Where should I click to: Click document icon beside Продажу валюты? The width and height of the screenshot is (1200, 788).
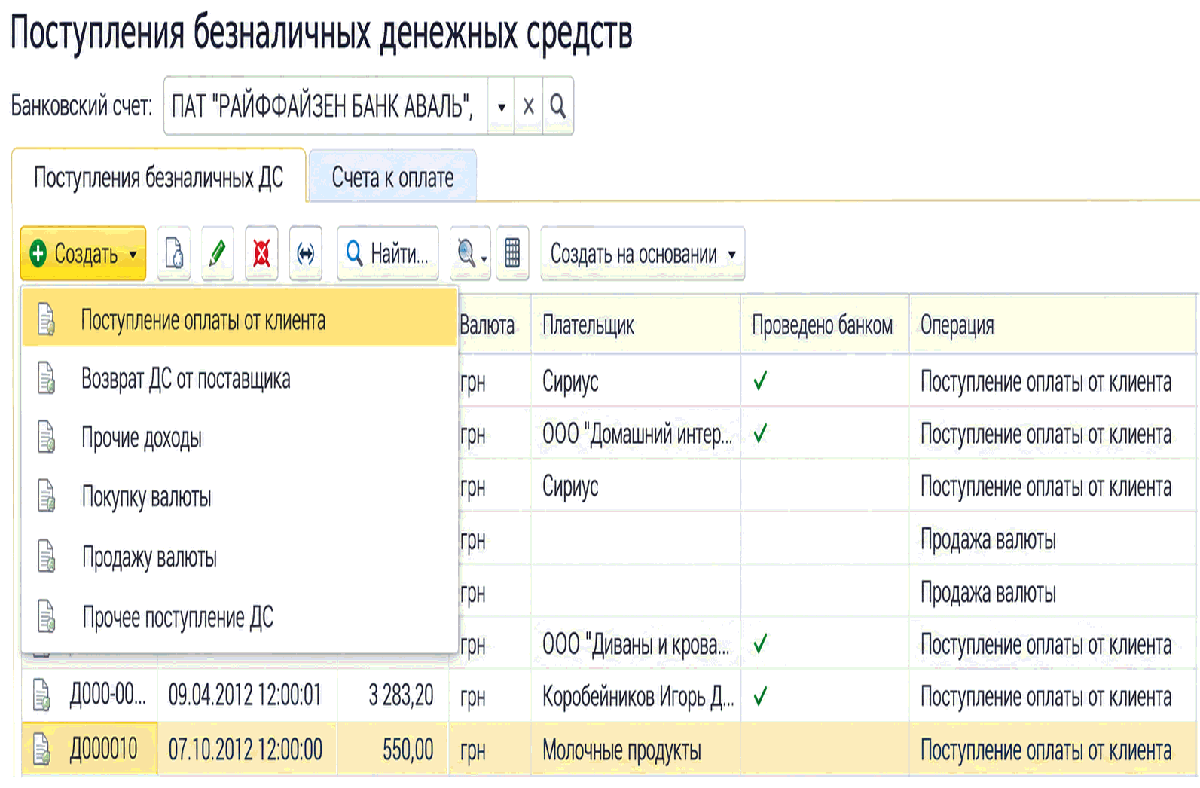(45, 557)
